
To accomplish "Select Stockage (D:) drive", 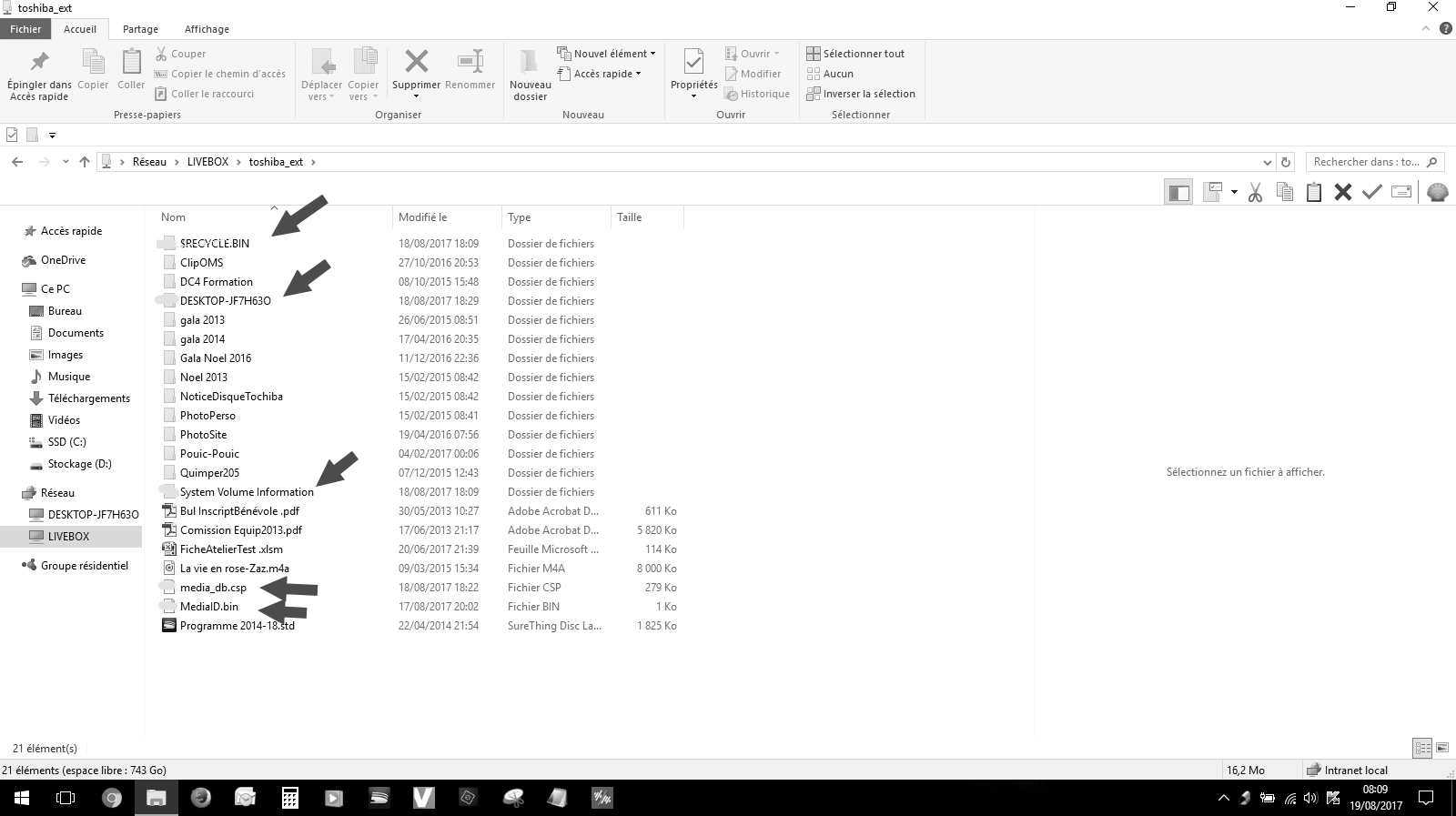I will point(79,464).
